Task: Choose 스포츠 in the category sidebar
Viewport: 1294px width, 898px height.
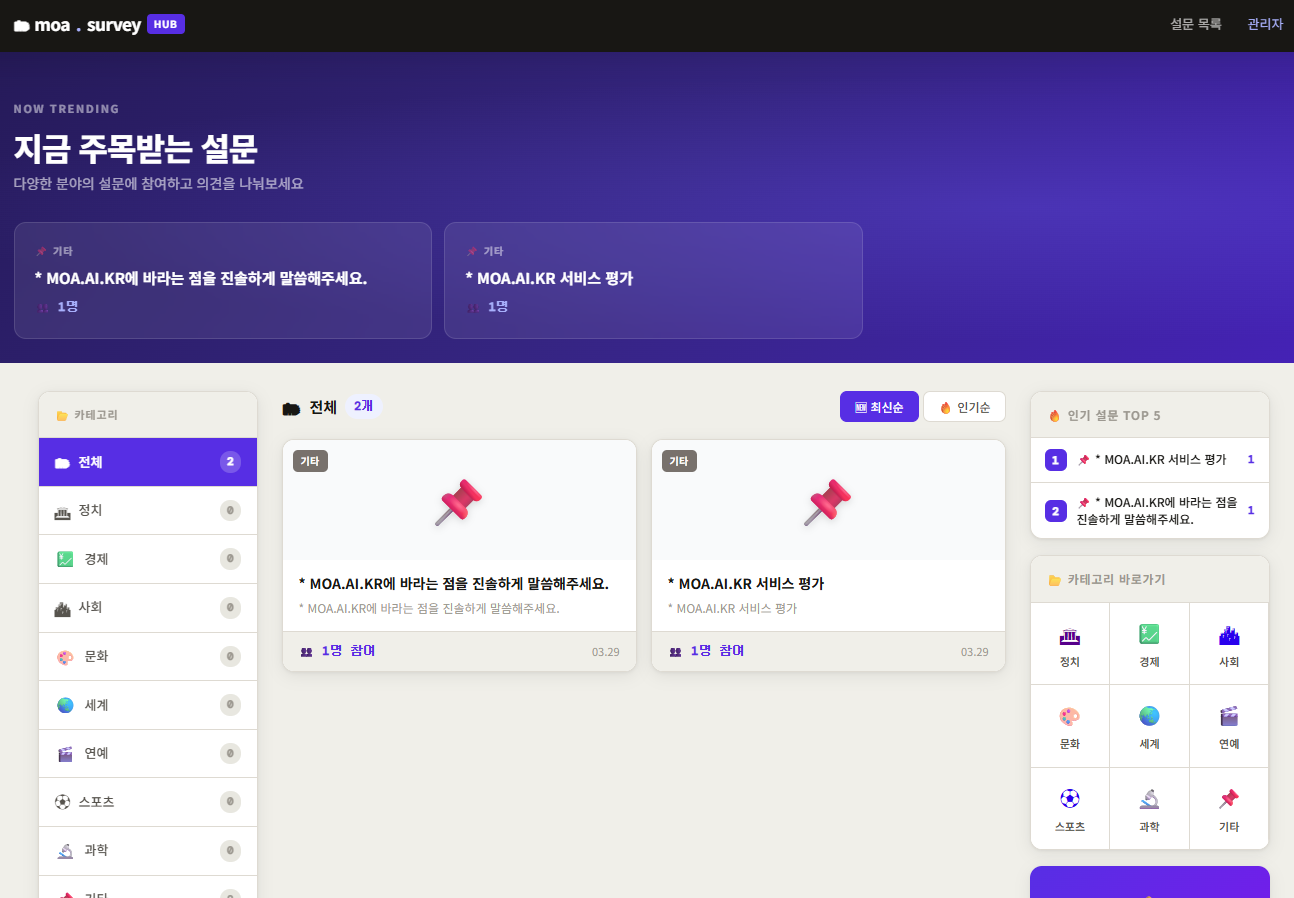Action: click(148, 802)
